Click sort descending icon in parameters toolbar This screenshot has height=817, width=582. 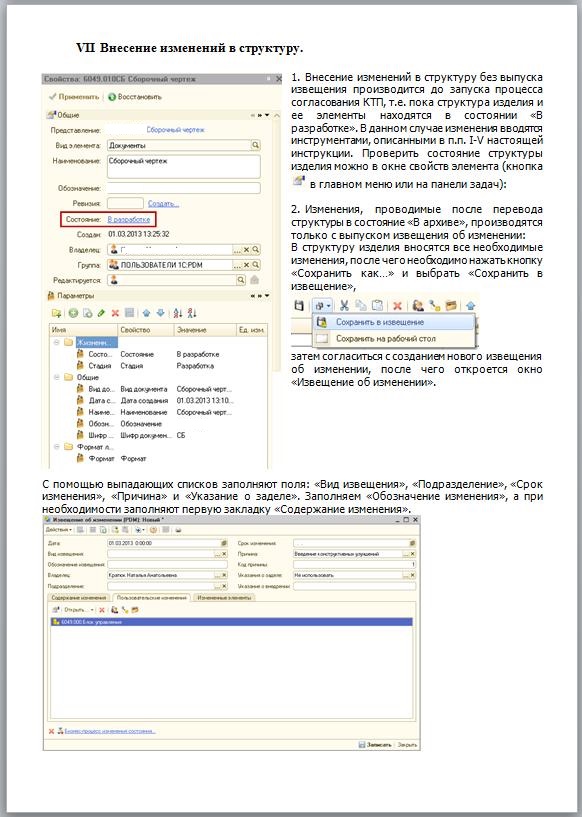pos(192,313)
